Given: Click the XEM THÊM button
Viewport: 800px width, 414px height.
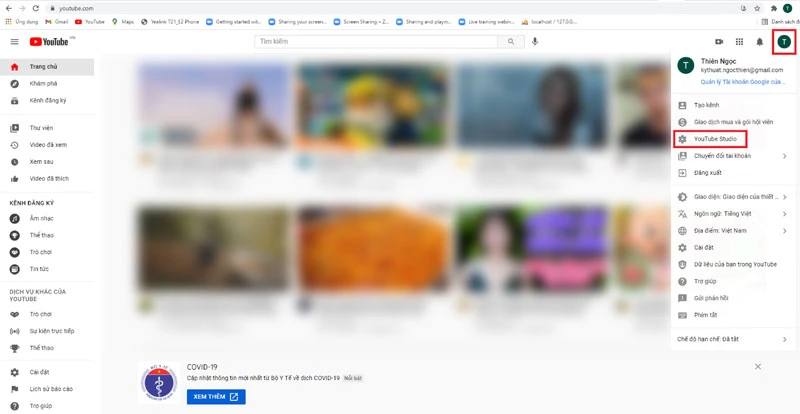Looking at the screenshot, I should tap(216, 397).
